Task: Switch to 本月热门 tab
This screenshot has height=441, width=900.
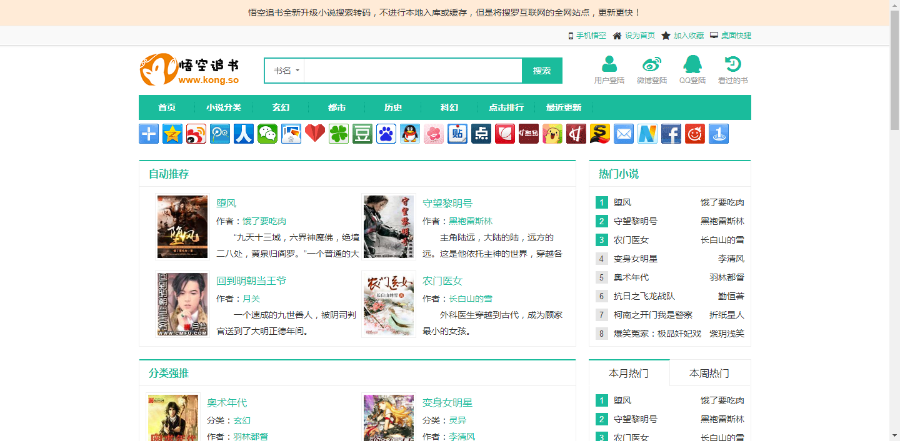Action: tap(629, 373)
